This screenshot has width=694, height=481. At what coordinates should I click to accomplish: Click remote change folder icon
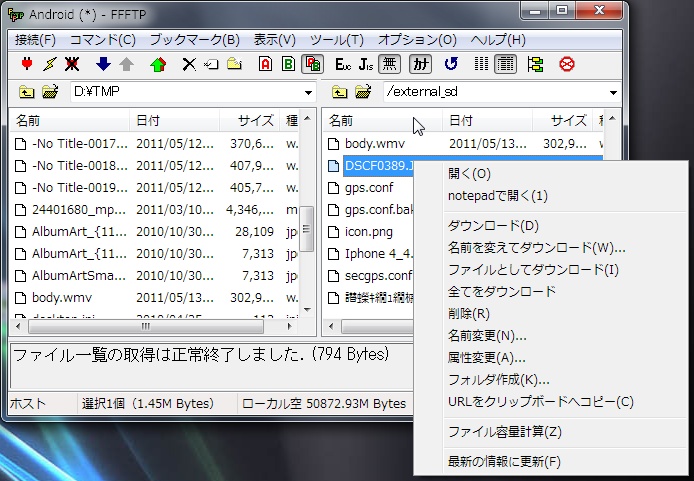tap(363, 92)
